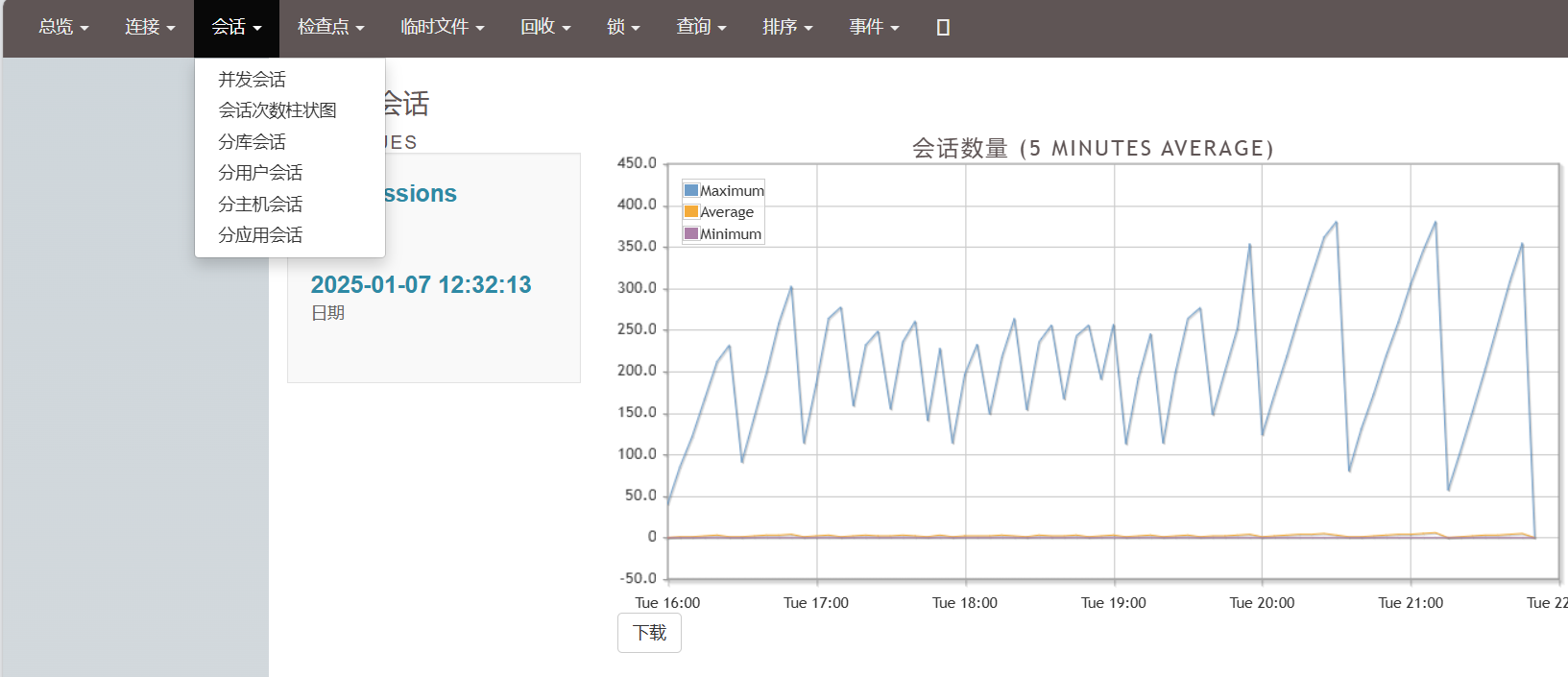Viewport: 1568px width, 677px height.
Task: Open 分用户会话 from the dropdown
Action: [260, 173]
